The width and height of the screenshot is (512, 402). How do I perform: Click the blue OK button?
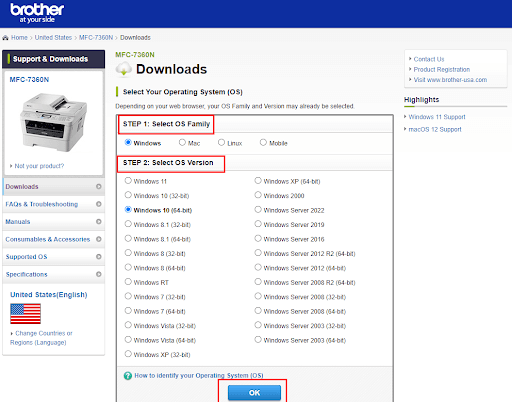254,393
